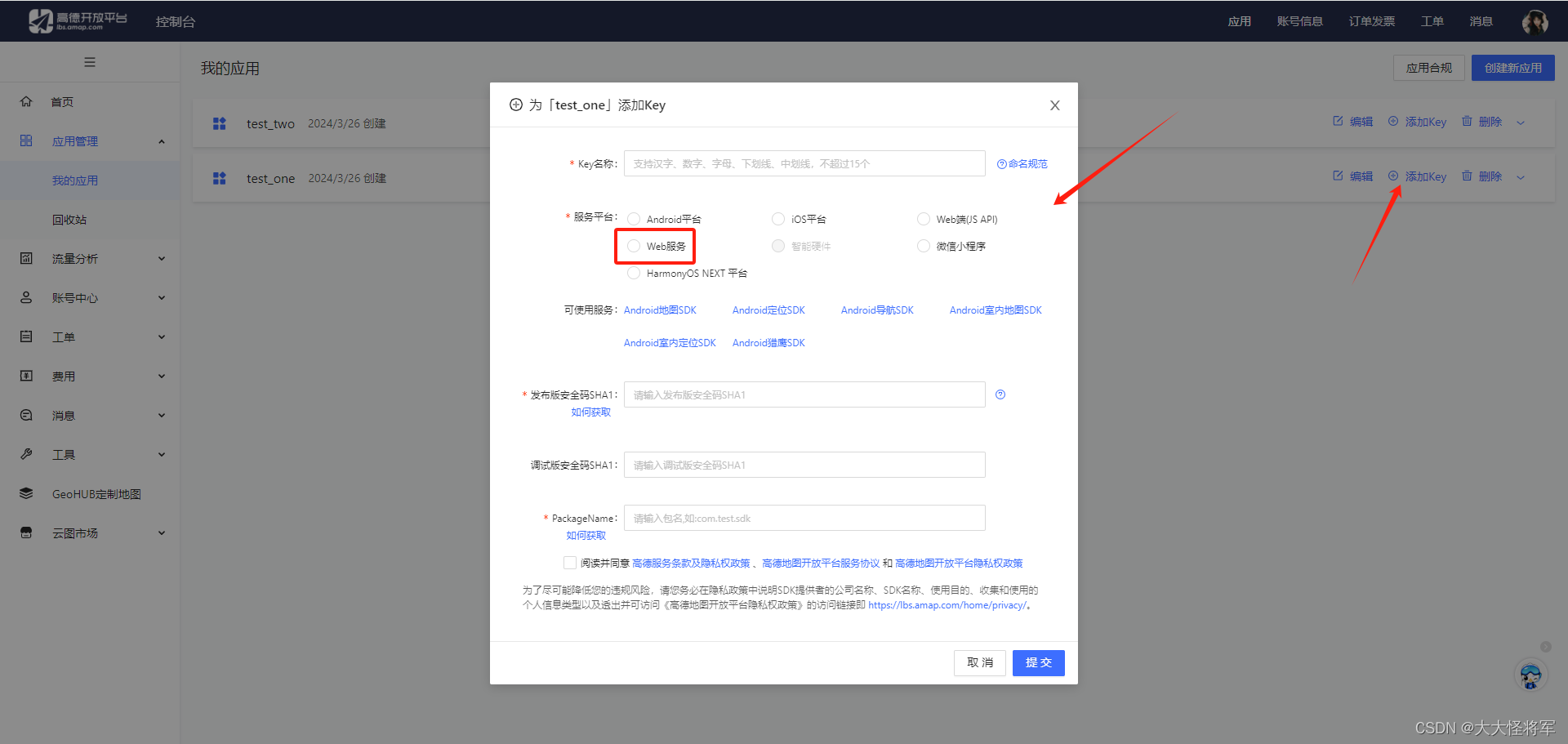
Task: Collapse the 应用管理 sidebar section
Action: (162, 141)
